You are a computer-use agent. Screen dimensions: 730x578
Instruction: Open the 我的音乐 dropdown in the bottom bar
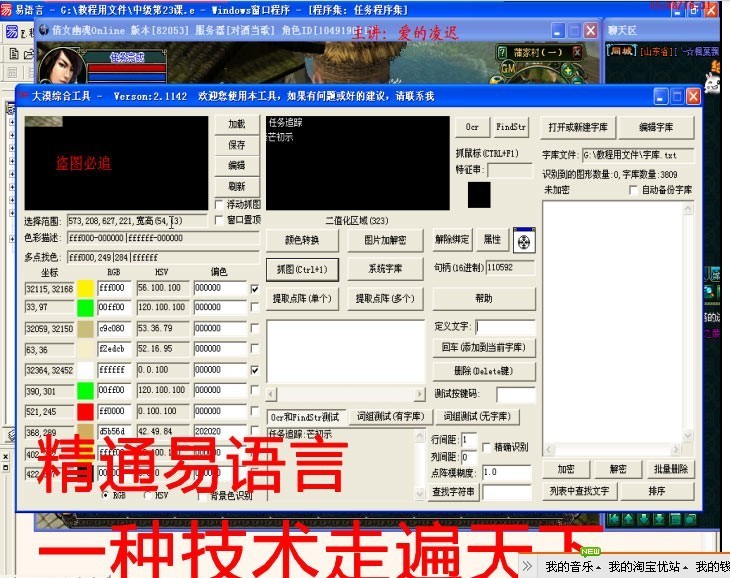573,567
